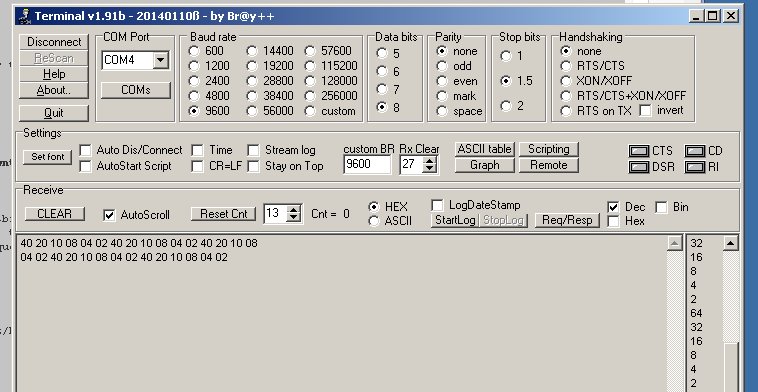Click the Terminal app icon in title bar
Image resolution: width=758 pixels, height=392 pixels.
click(x=24, y=16)
